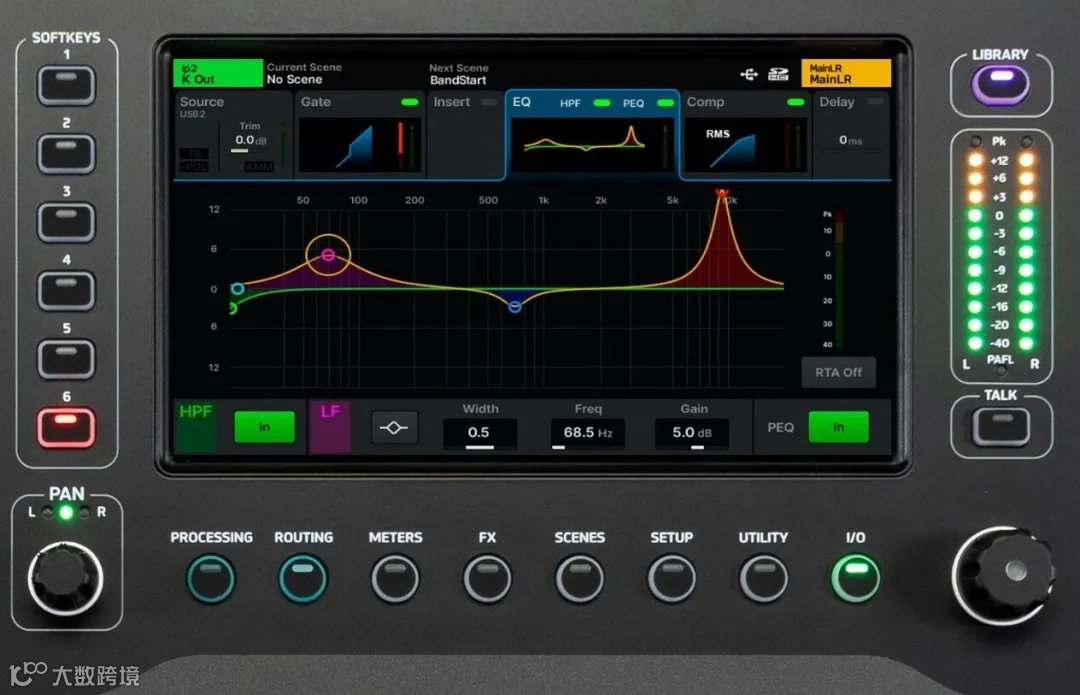
Task: Open the Delay processing tab
Action: point(851,135)
